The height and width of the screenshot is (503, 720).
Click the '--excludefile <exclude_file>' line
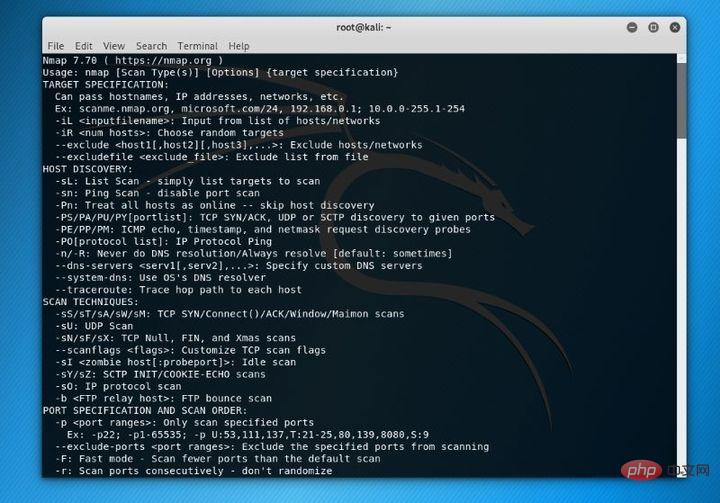(212, 157)
